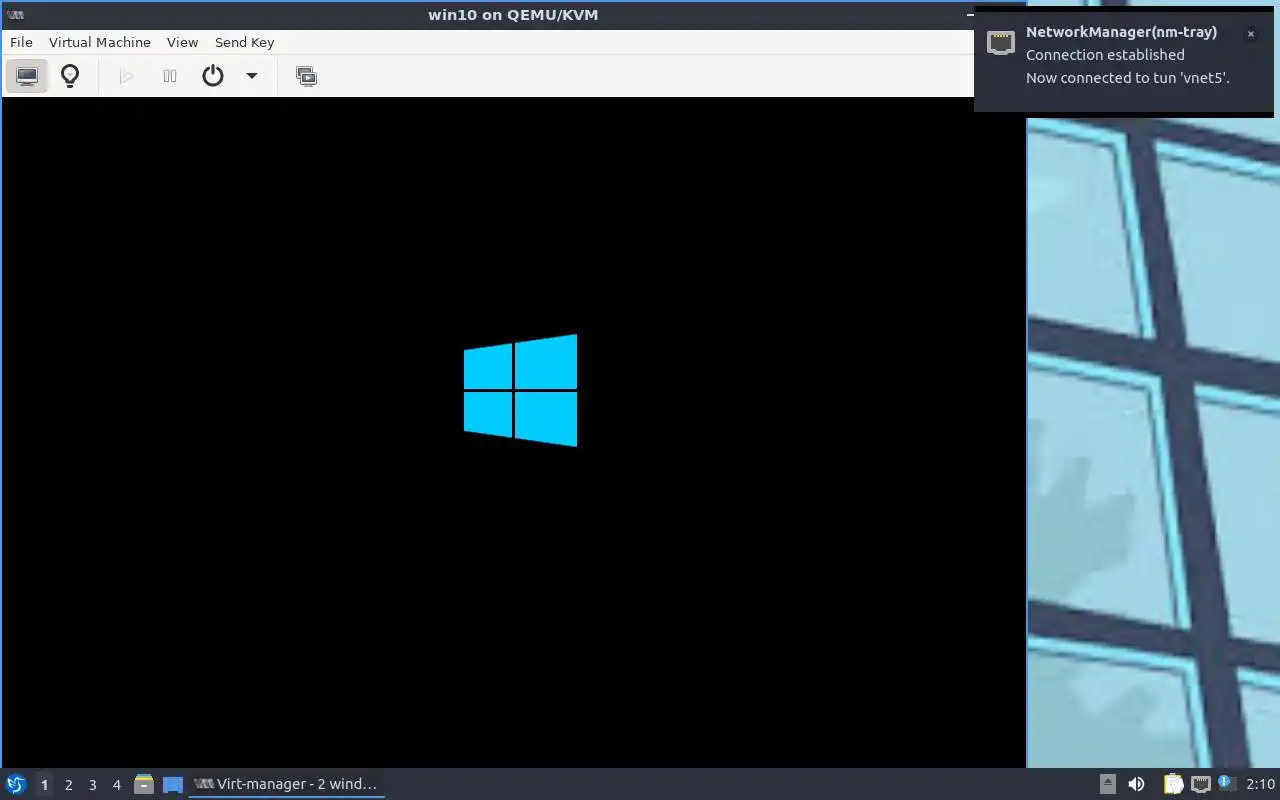Click the 2:10 clock in the panel
Image resolution: width=1280 pixels, height=800 pixels.
1260,784
